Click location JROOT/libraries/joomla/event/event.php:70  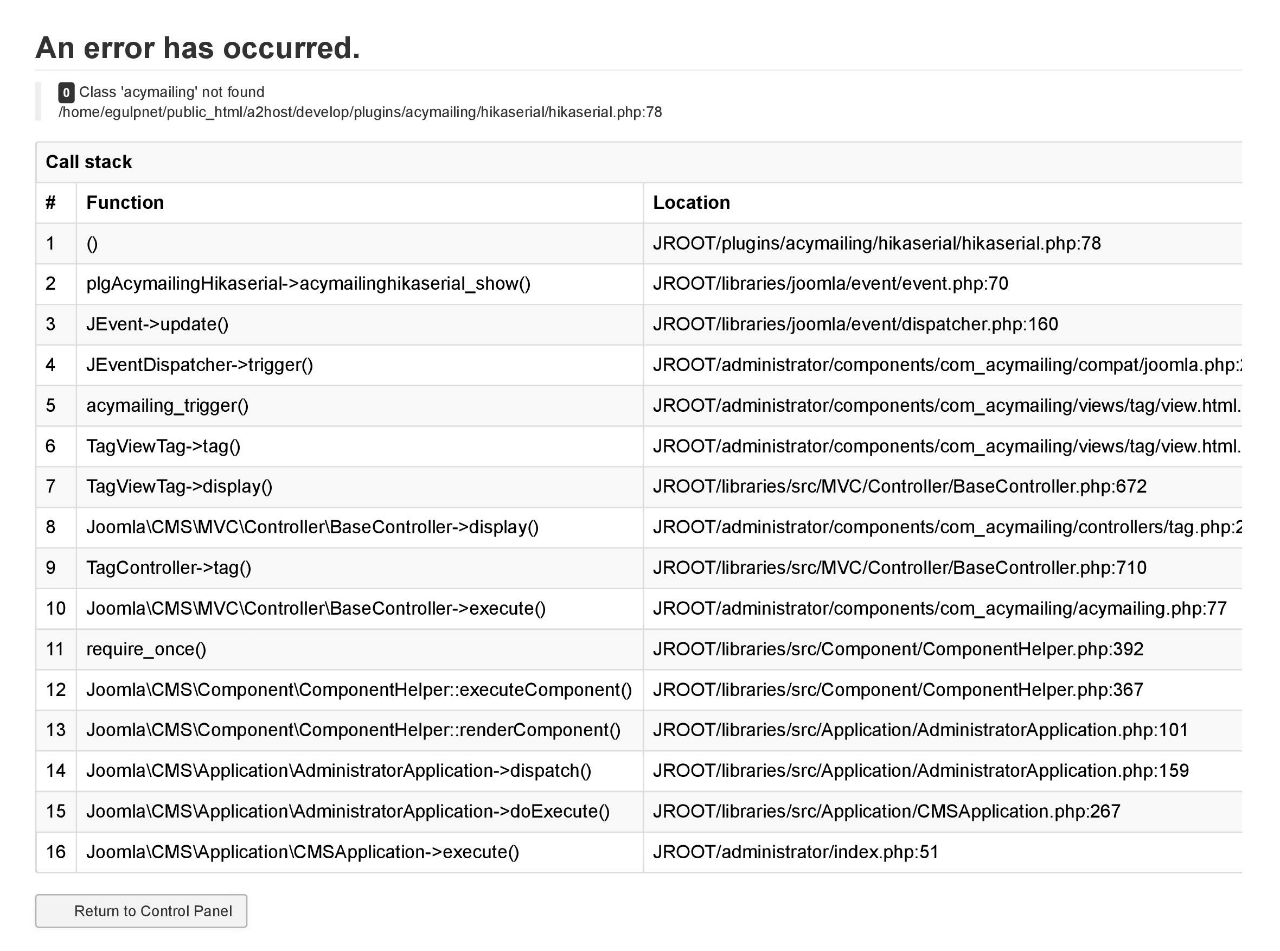[x=831, y=284]
